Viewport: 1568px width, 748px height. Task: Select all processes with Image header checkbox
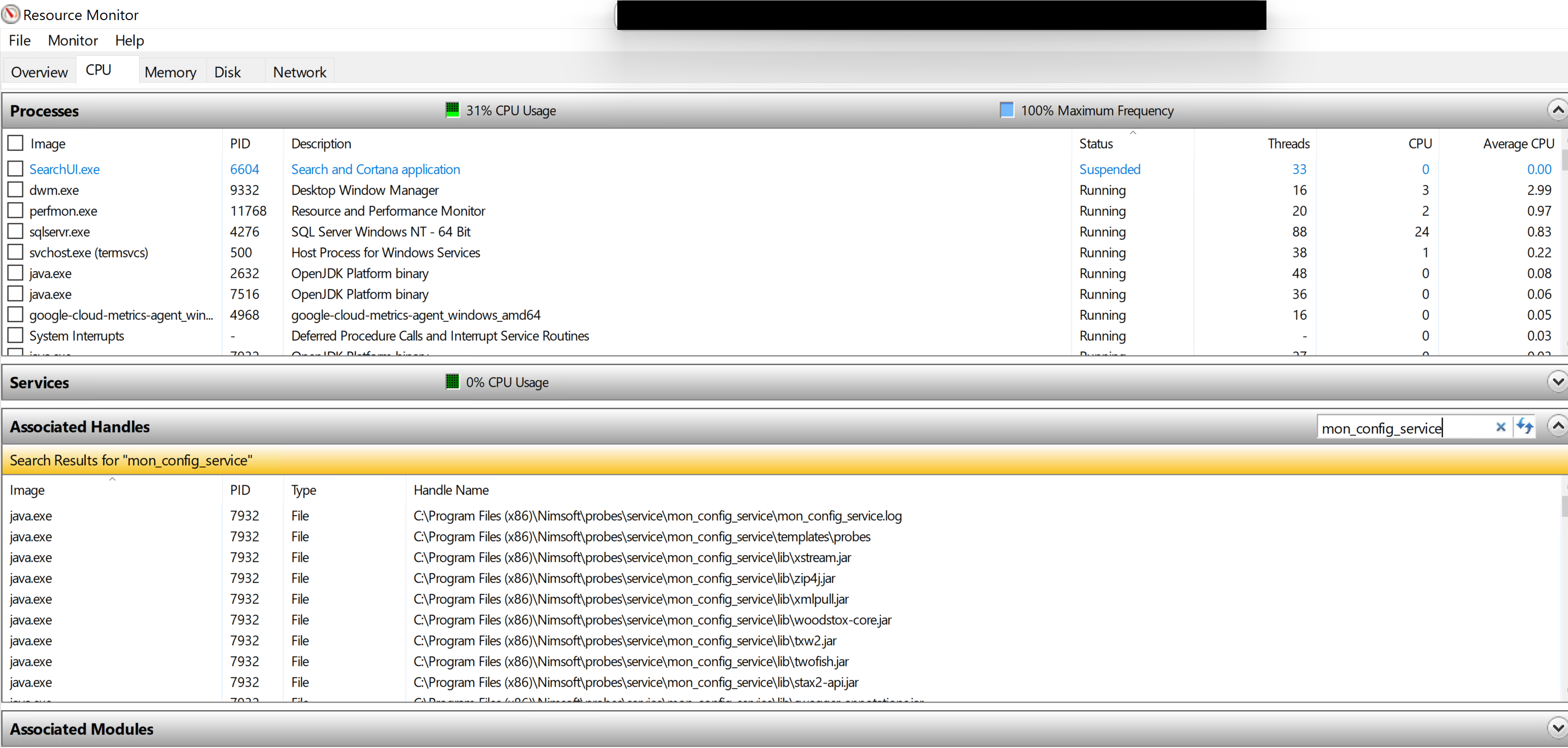click(x=16, y=143)
